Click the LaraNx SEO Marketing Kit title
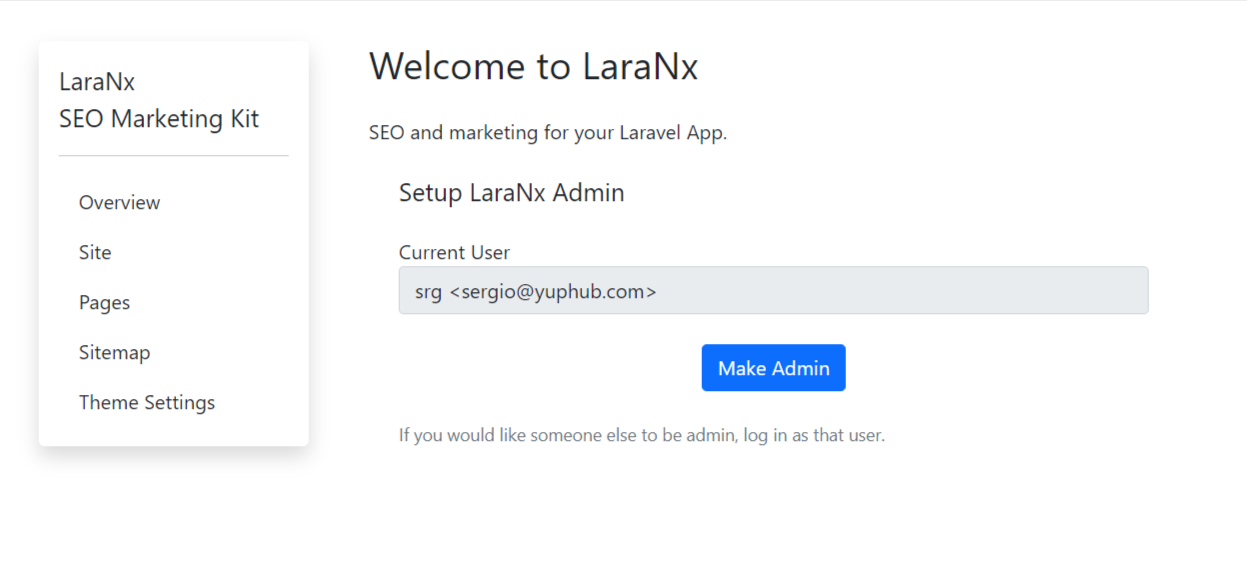The image size is (1247, 571). point(159,100)
